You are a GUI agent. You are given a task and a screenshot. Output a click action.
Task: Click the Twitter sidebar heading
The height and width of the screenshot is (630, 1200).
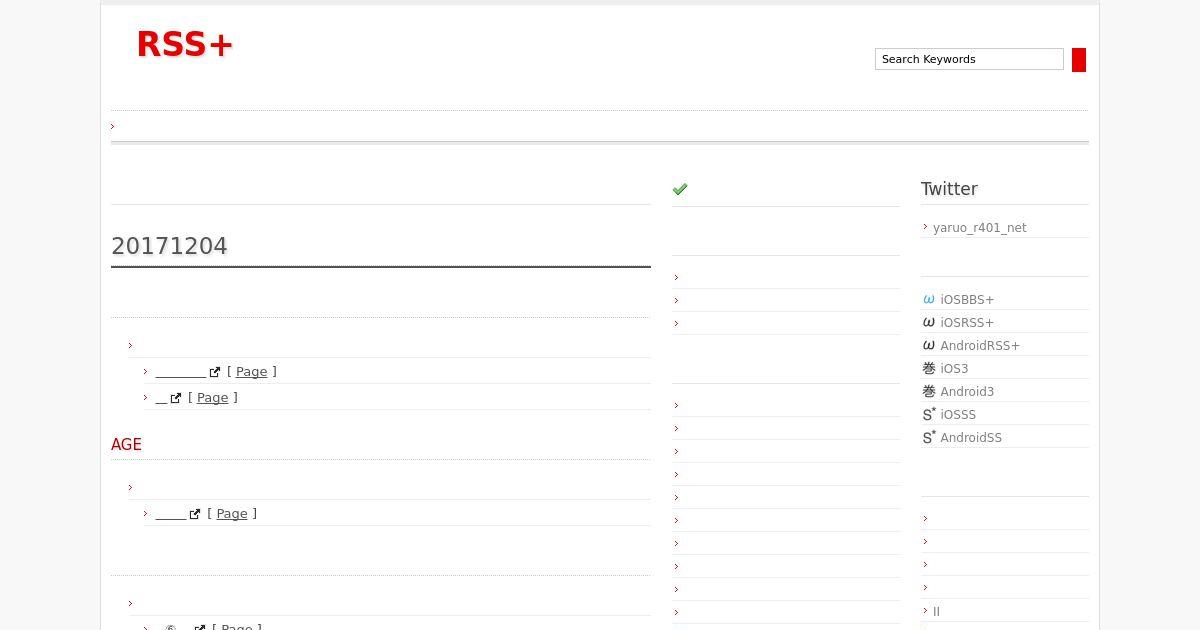point(949,189)
